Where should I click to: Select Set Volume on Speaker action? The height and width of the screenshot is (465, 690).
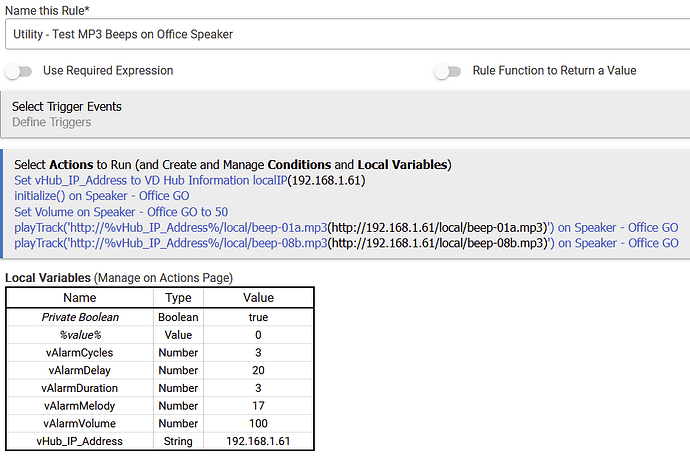[x=121, y=212]
